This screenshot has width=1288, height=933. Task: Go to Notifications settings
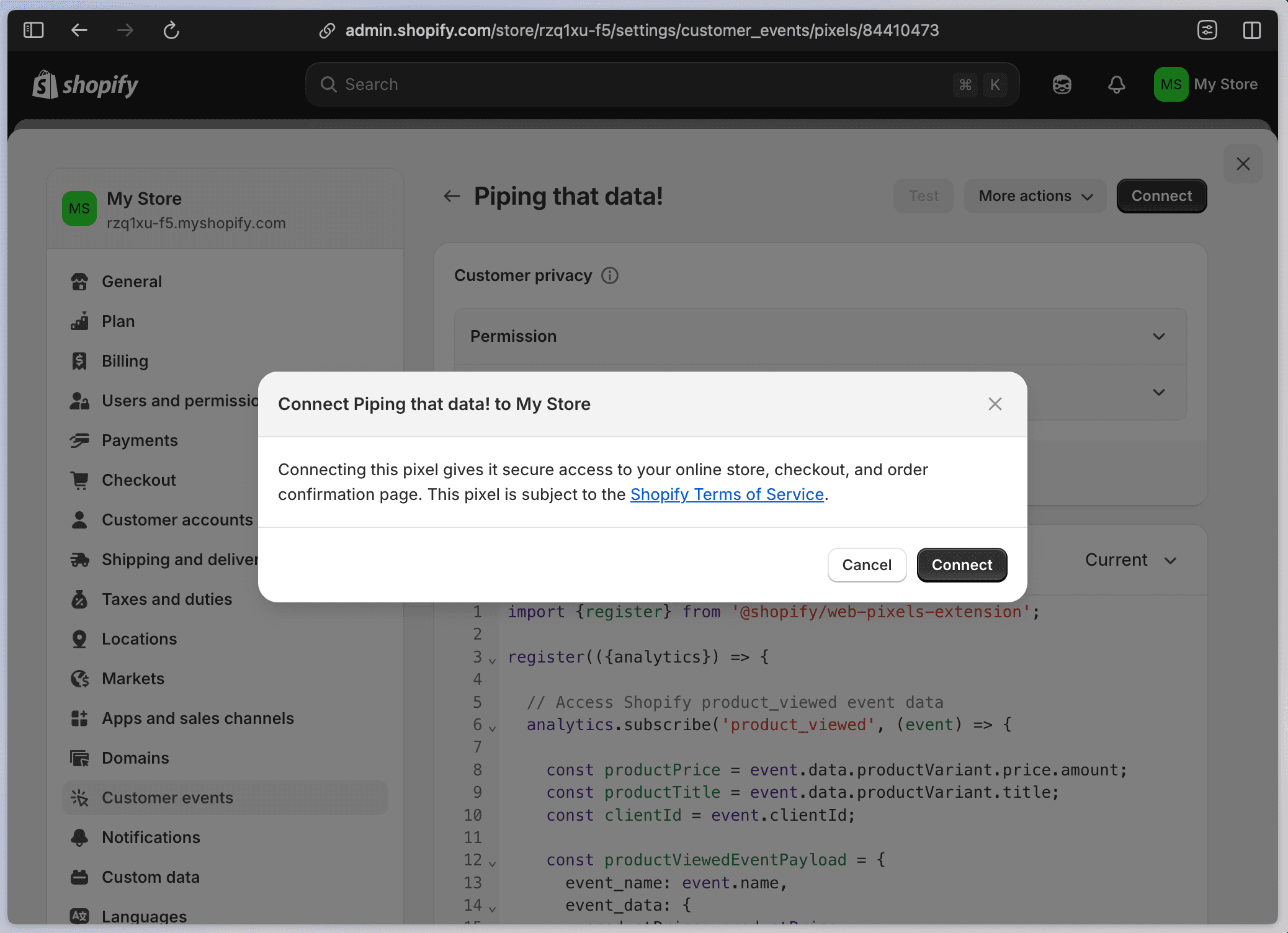151,837
